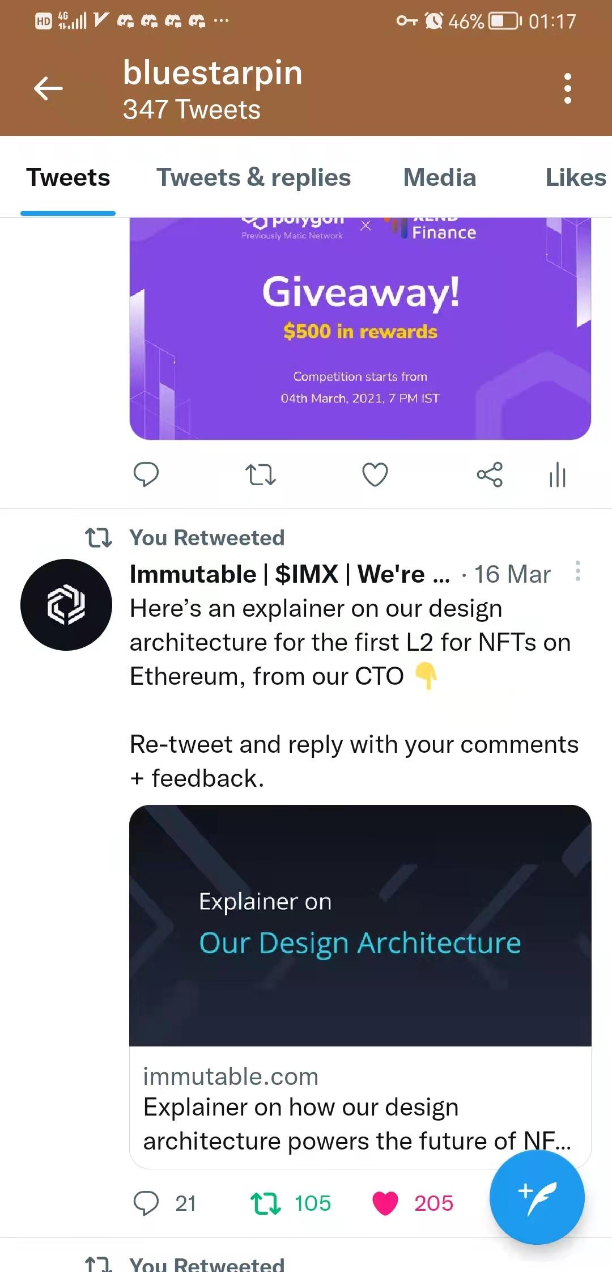
Task: Reply to the Giveaway tweet
Action: (x=146, y=474)
